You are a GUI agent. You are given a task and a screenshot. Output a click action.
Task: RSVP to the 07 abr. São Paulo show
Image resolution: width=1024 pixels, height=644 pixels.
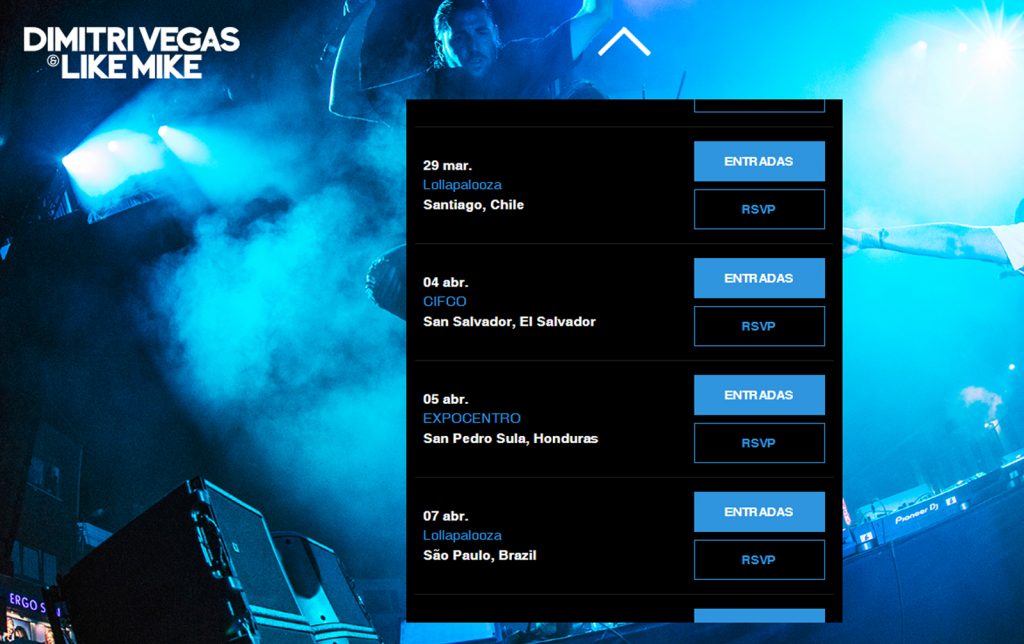[759, 560]
